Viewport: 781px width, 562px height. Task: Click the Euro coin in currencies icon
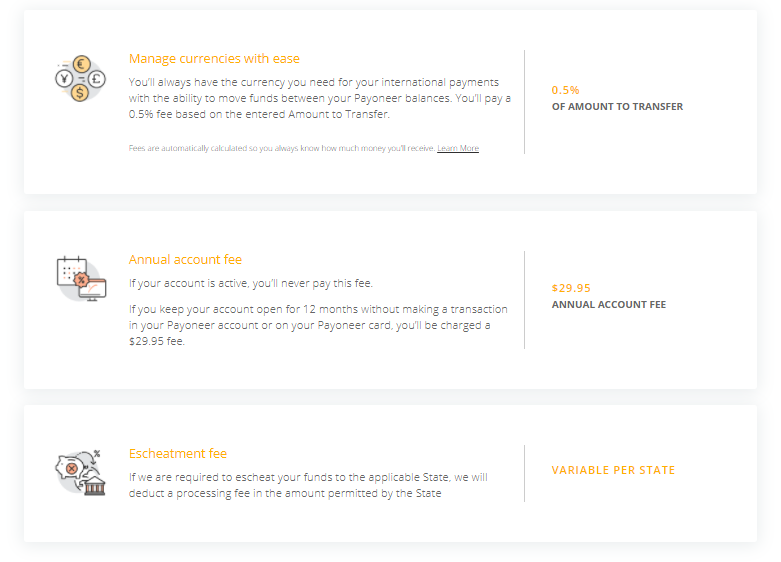[82, 64]
